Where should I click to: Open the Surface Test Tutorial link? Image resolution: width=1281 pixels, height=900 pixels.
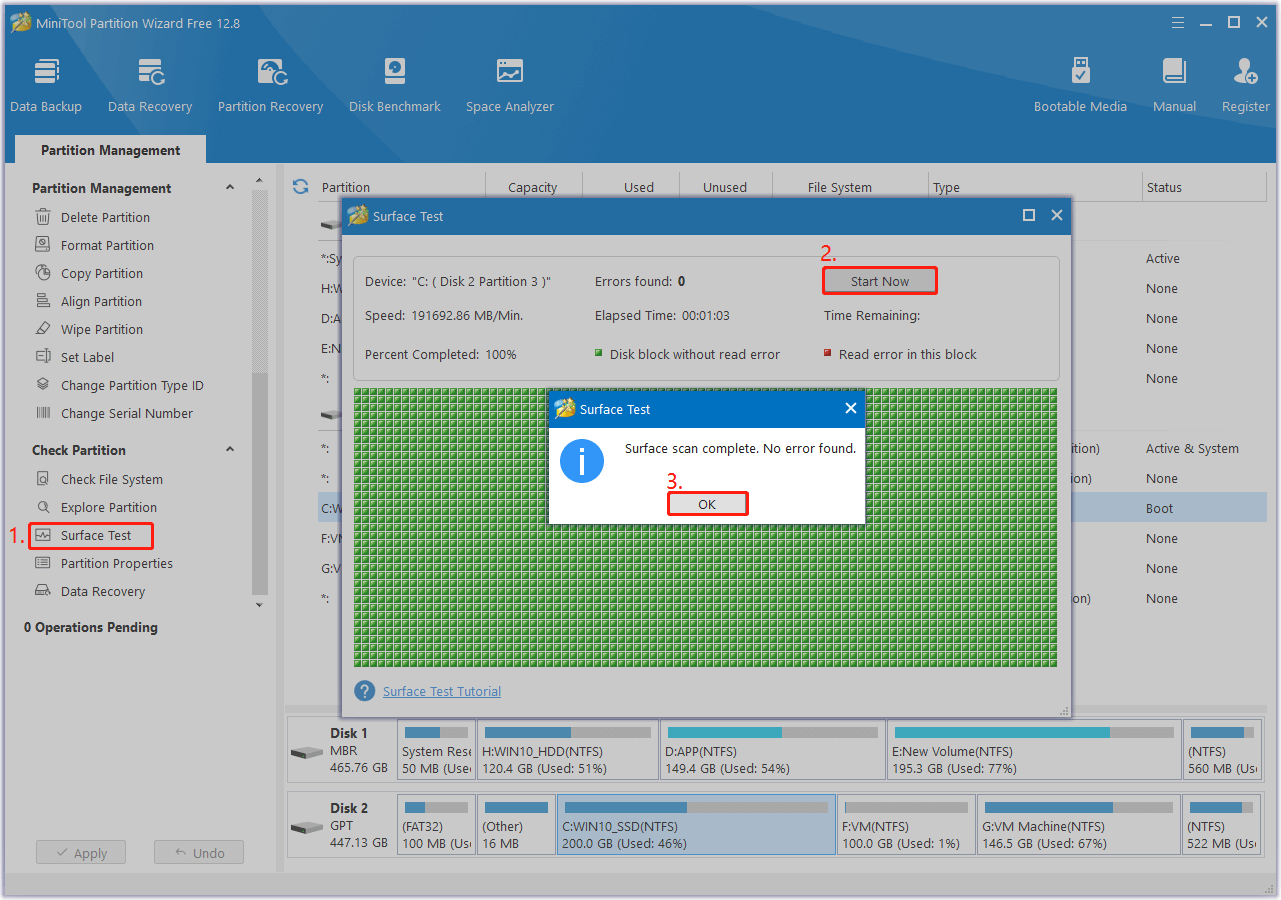442,691
